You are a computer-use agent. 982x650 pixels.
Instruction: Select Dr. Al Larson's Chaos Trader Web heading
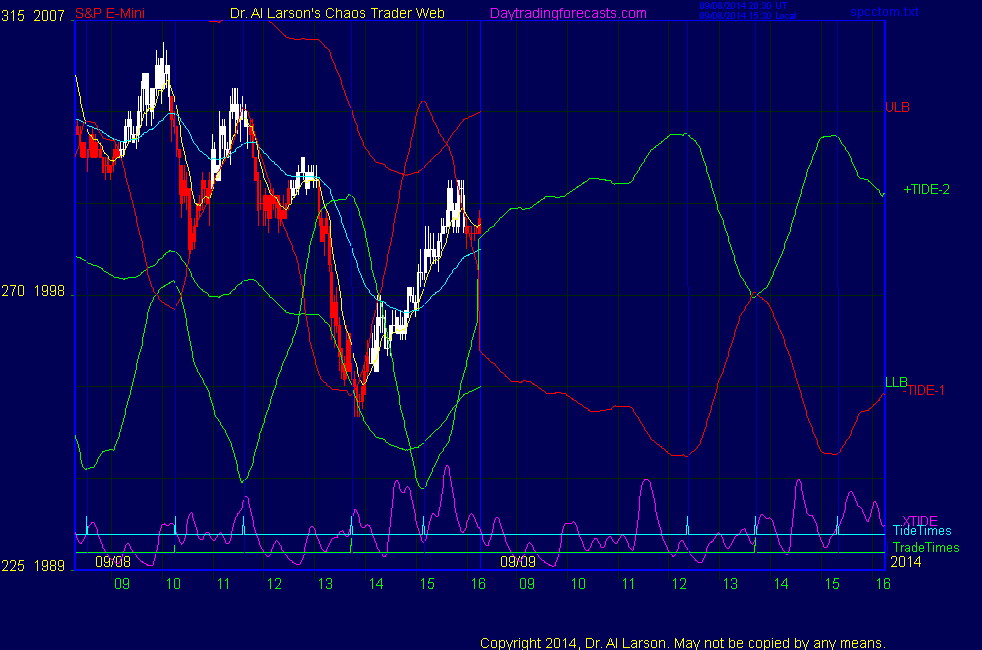(x=337, y=13)
